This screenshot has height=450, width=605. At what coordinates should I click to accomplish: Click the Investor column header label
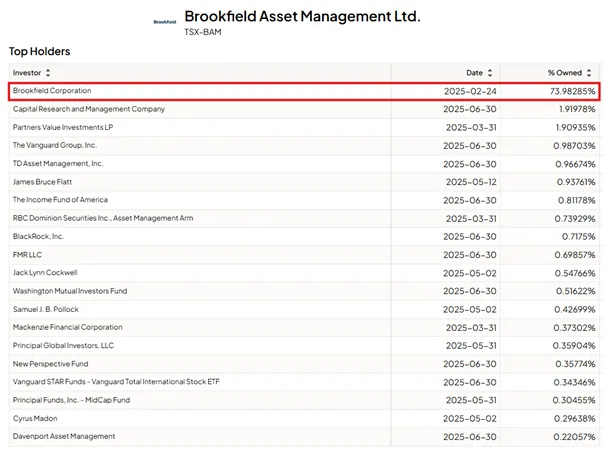point(27,73)
